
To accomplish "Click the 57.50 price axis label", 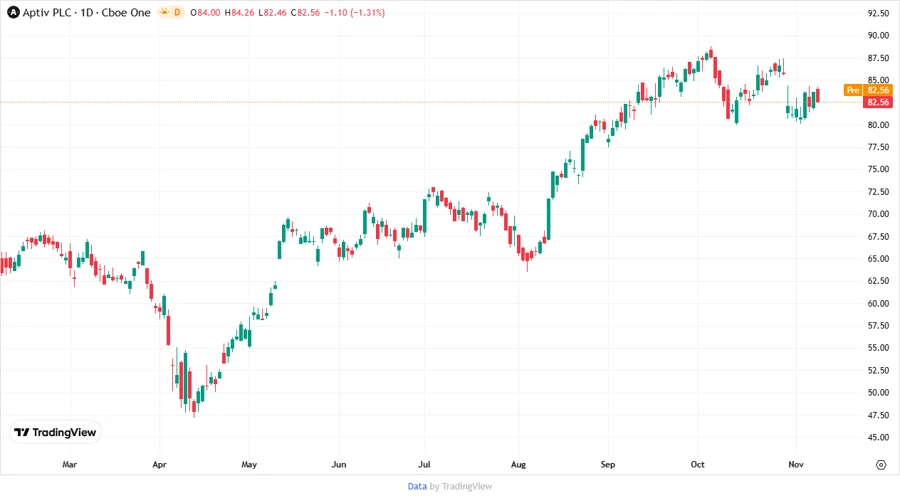I will [x=878, y=325].
